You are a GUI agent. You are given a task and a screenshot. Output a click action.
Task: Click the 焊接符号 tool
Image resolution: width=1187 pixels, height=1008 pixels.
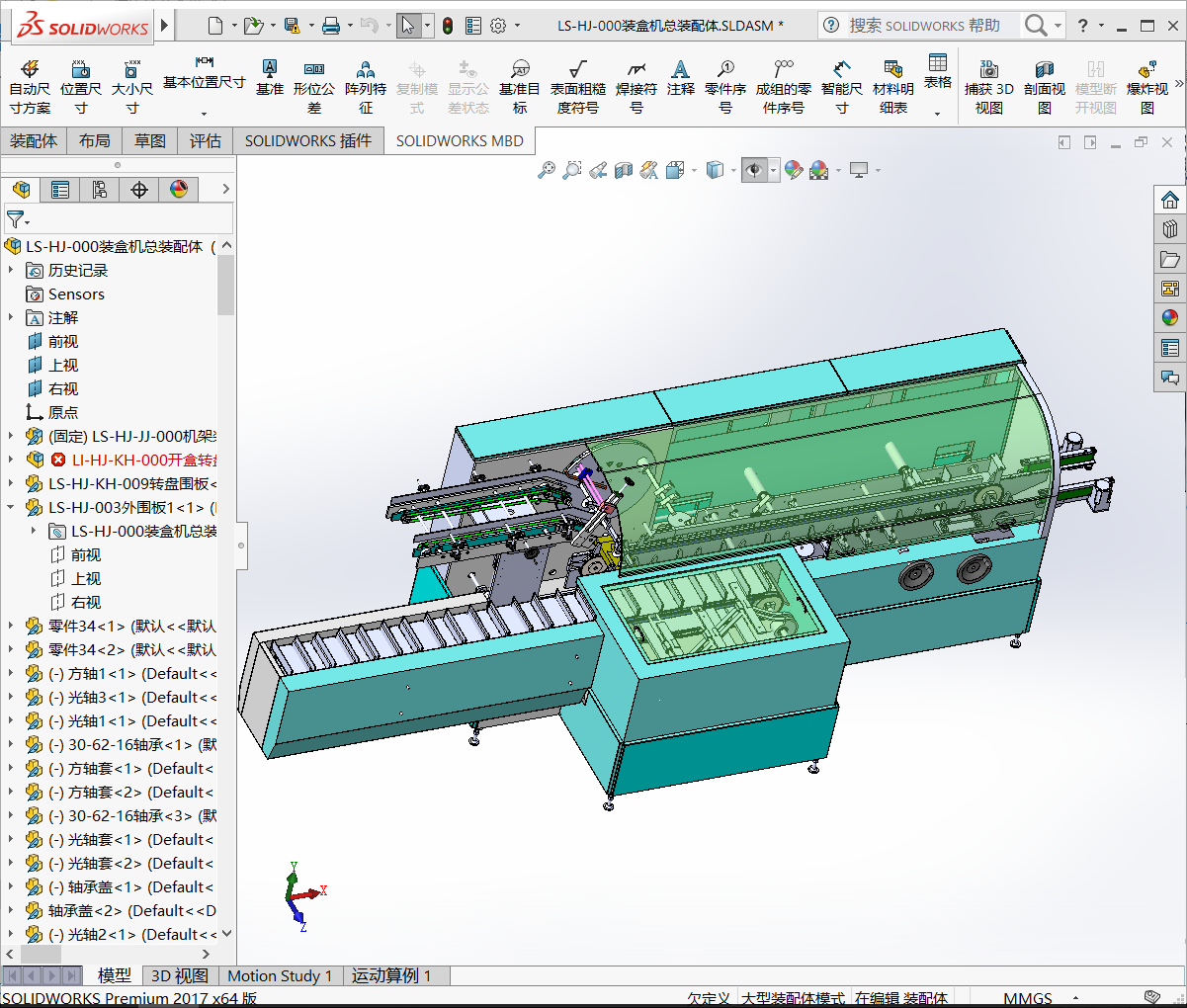(x=636, y=86)
